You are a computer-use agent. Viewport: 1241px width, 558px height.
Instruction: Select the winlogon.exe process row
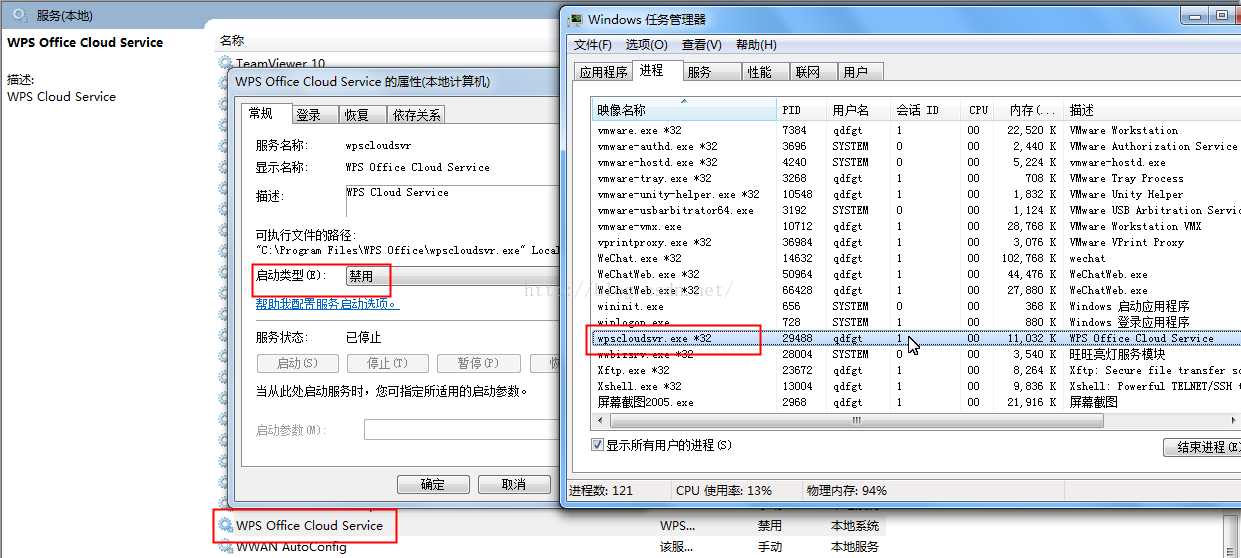coord(916,322)
